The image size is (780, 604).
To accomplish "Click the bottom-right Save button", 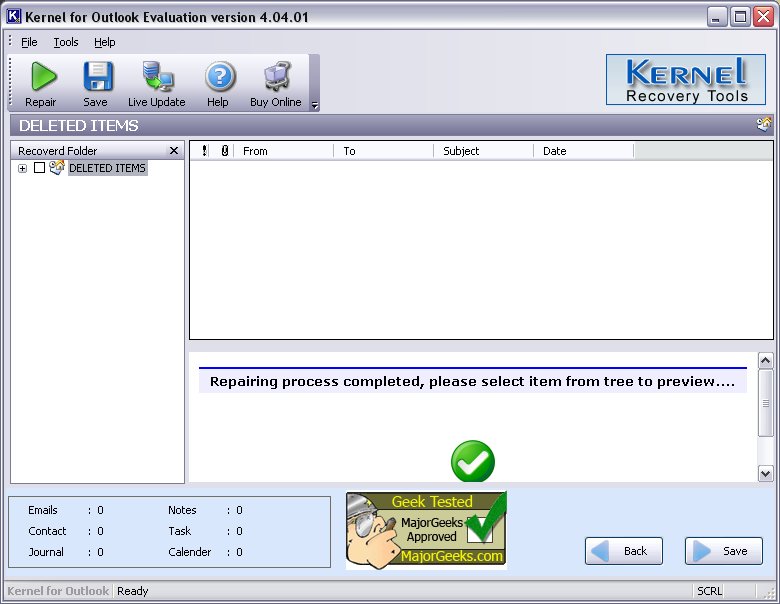I will click(x=724, y=551).
